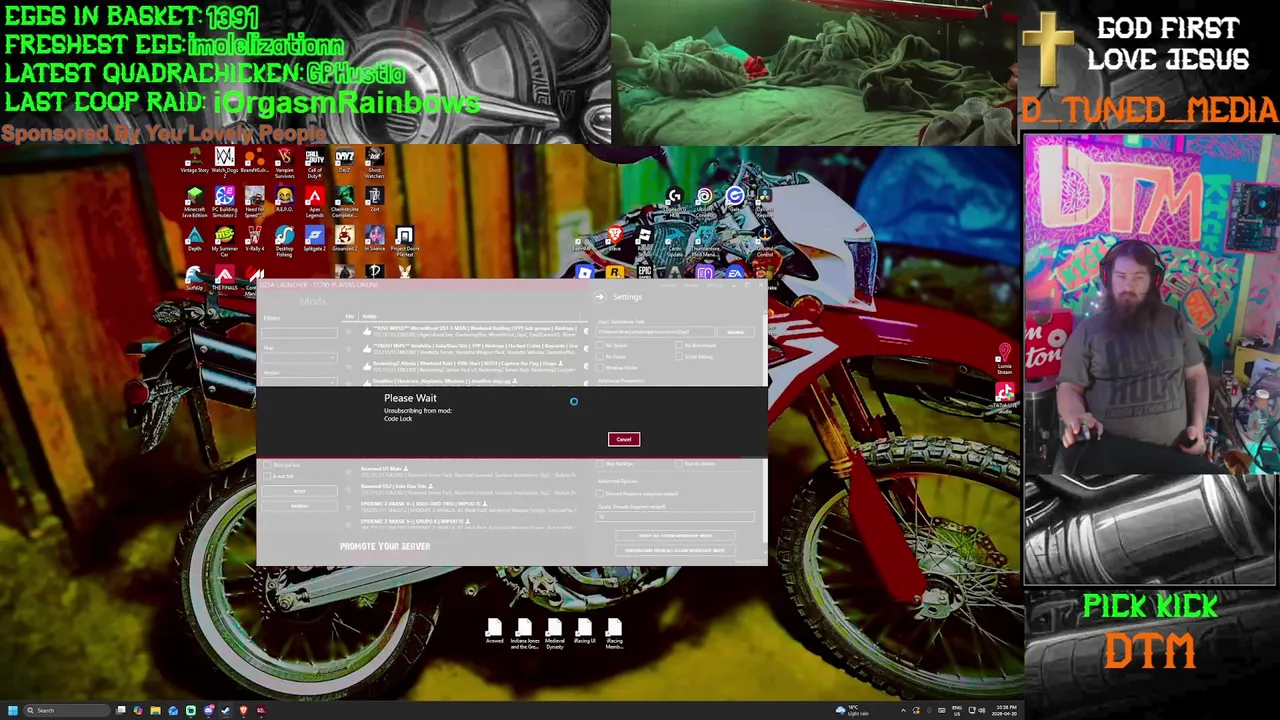Click the EA app desktop icon
The height and width of the screenshot is (720, 1280).
[735, 272]
